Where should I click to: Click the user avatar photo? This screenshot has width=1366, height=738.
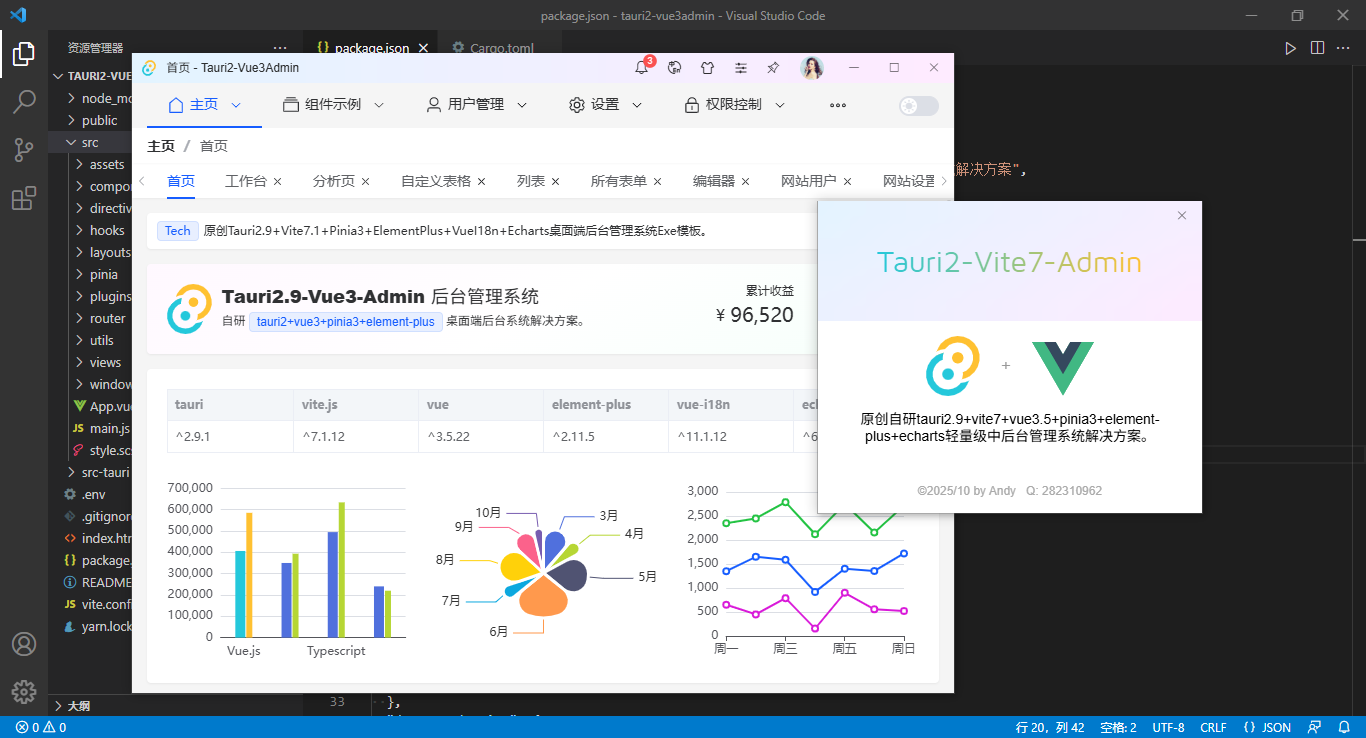coord(812,67)
